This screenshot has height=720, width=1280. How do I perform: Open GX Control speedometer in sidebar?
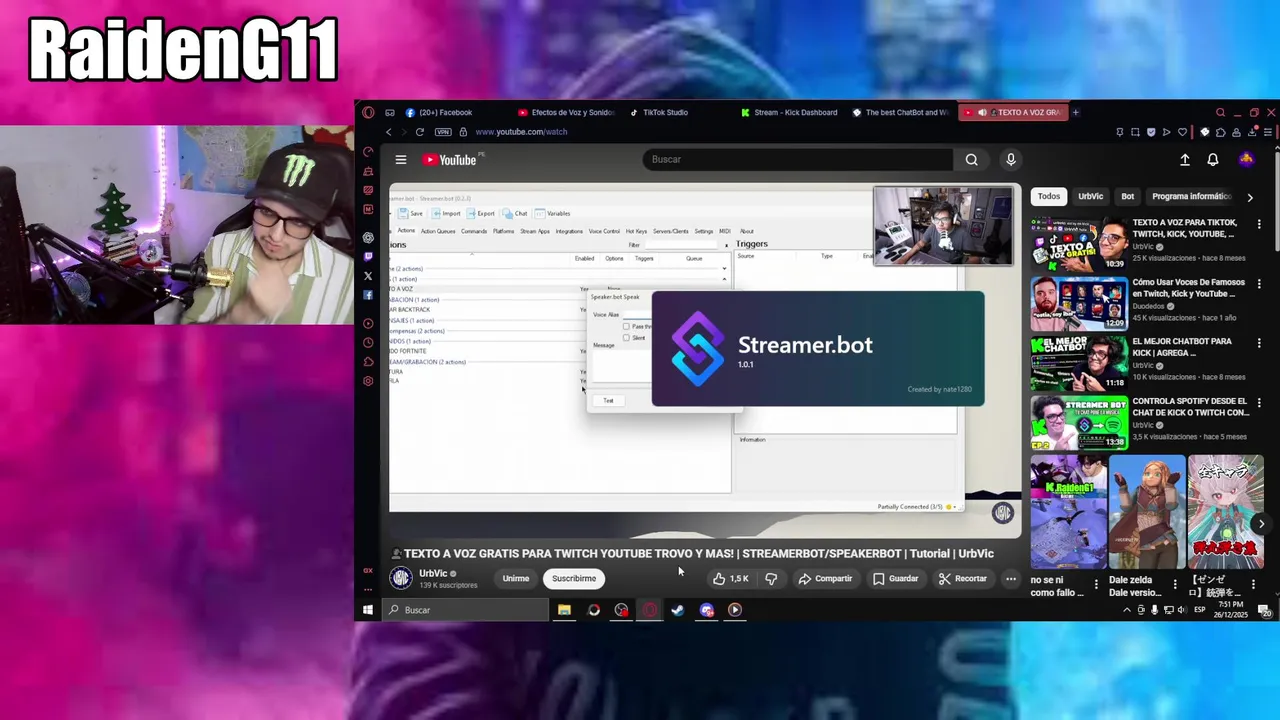click(x=368, y=152)
